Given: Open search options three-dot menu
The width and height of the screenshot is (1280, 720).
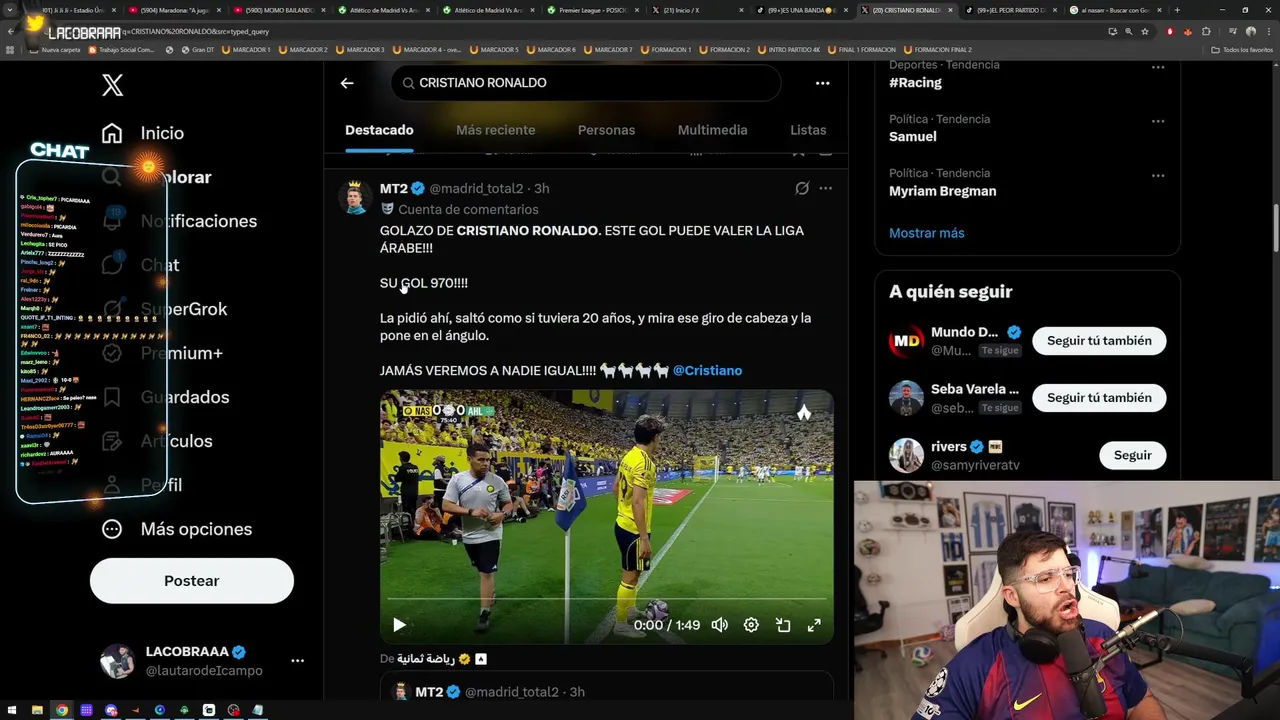Looking at the screenshot, I should click(822, 83).
